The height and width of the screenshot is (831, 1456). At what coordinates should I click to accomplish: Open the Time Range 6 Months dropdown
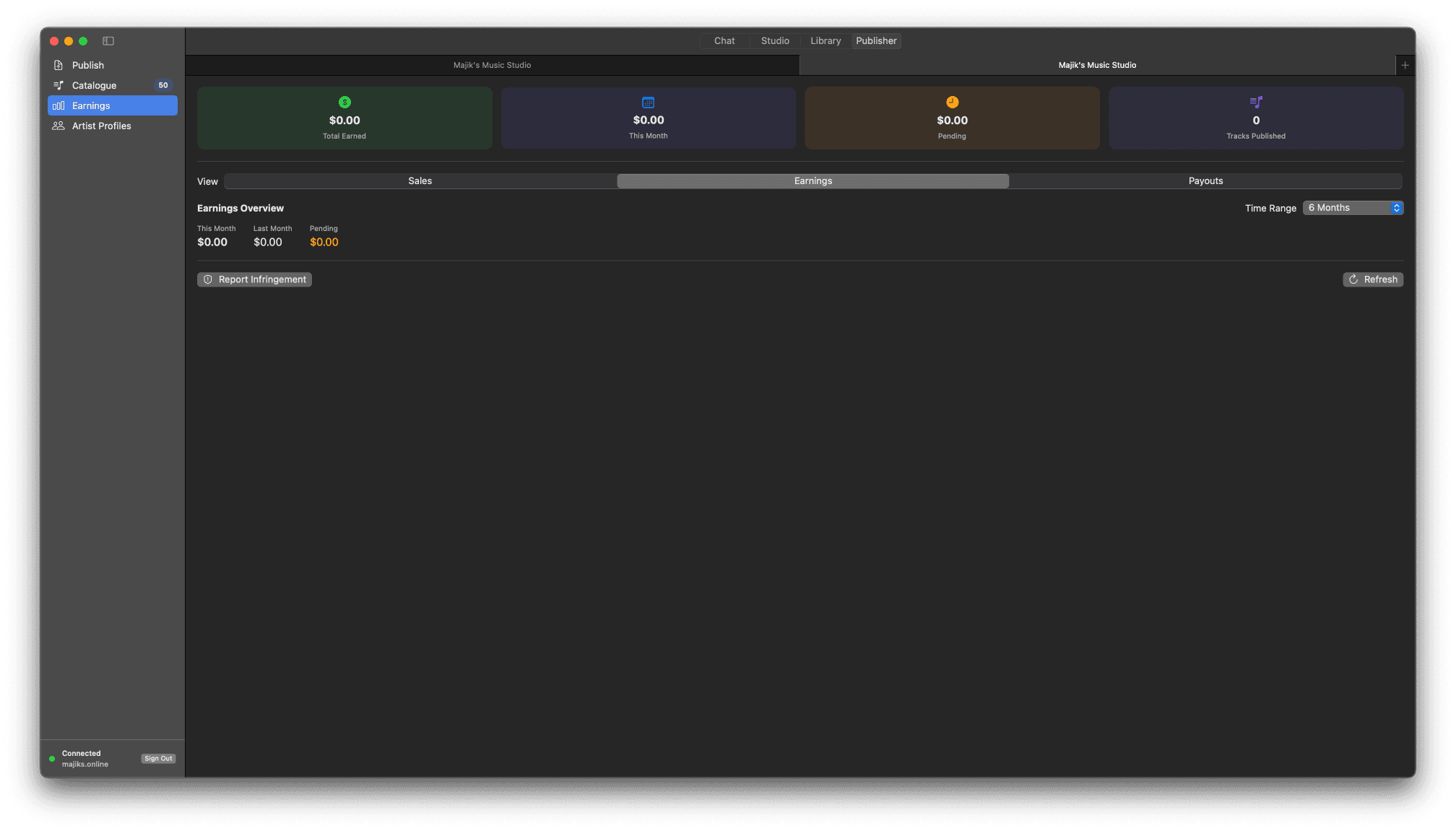(x=1353, y=208)
